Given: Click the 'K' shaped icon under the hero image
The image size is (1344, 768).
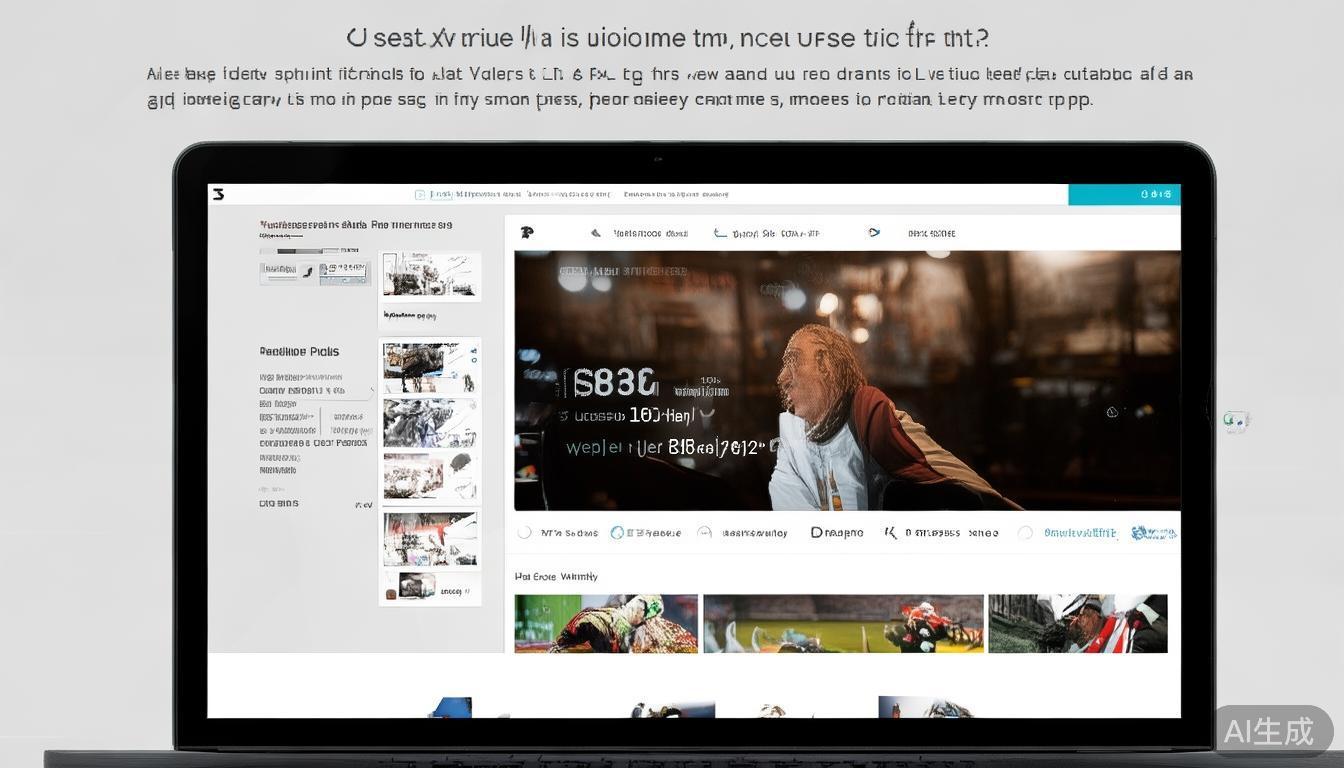Looking at the screenshot, I should click(x=890, y=533).
